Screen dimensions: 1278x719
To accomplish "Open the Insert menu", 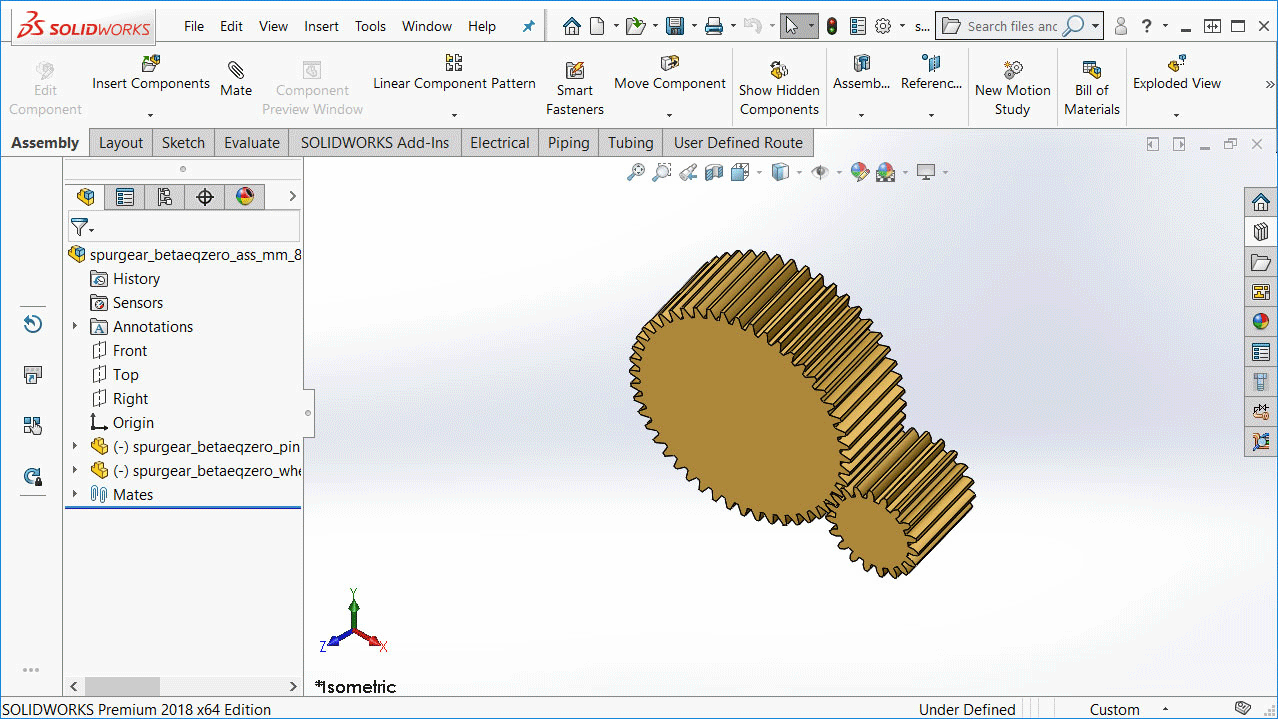I will coord(321,26).
